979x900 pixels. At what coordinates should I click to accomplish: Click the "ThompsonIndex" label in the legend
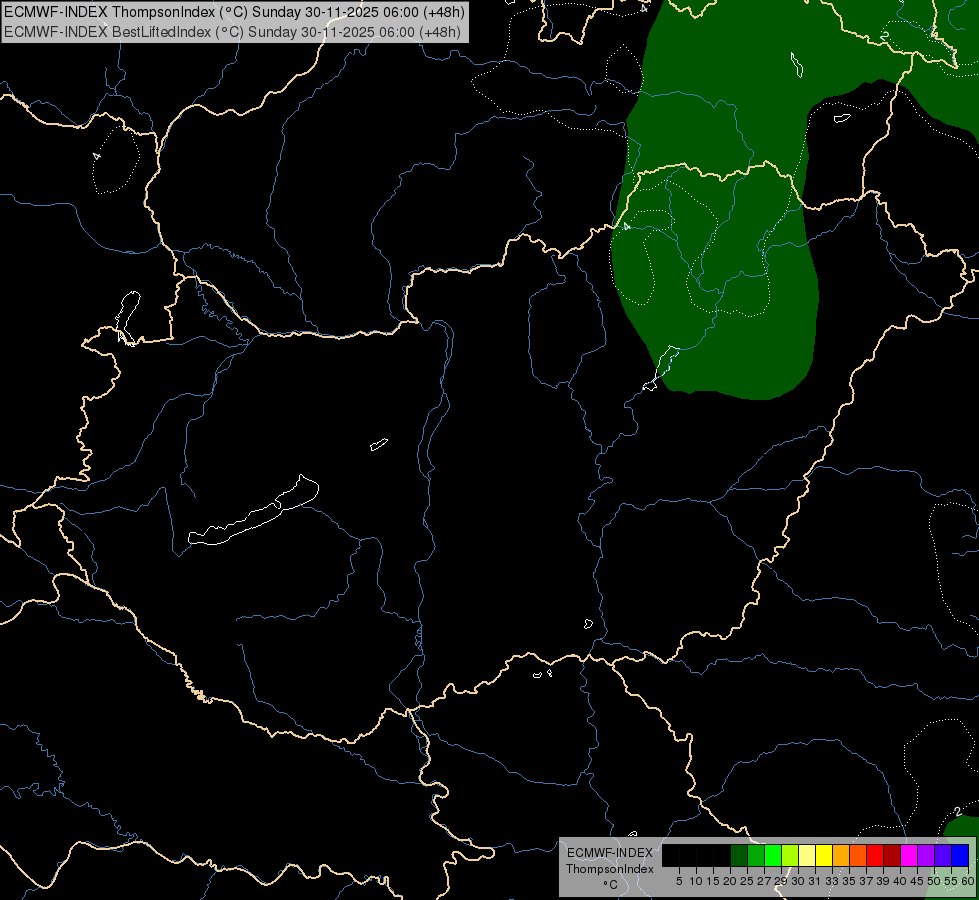point(609,869)
